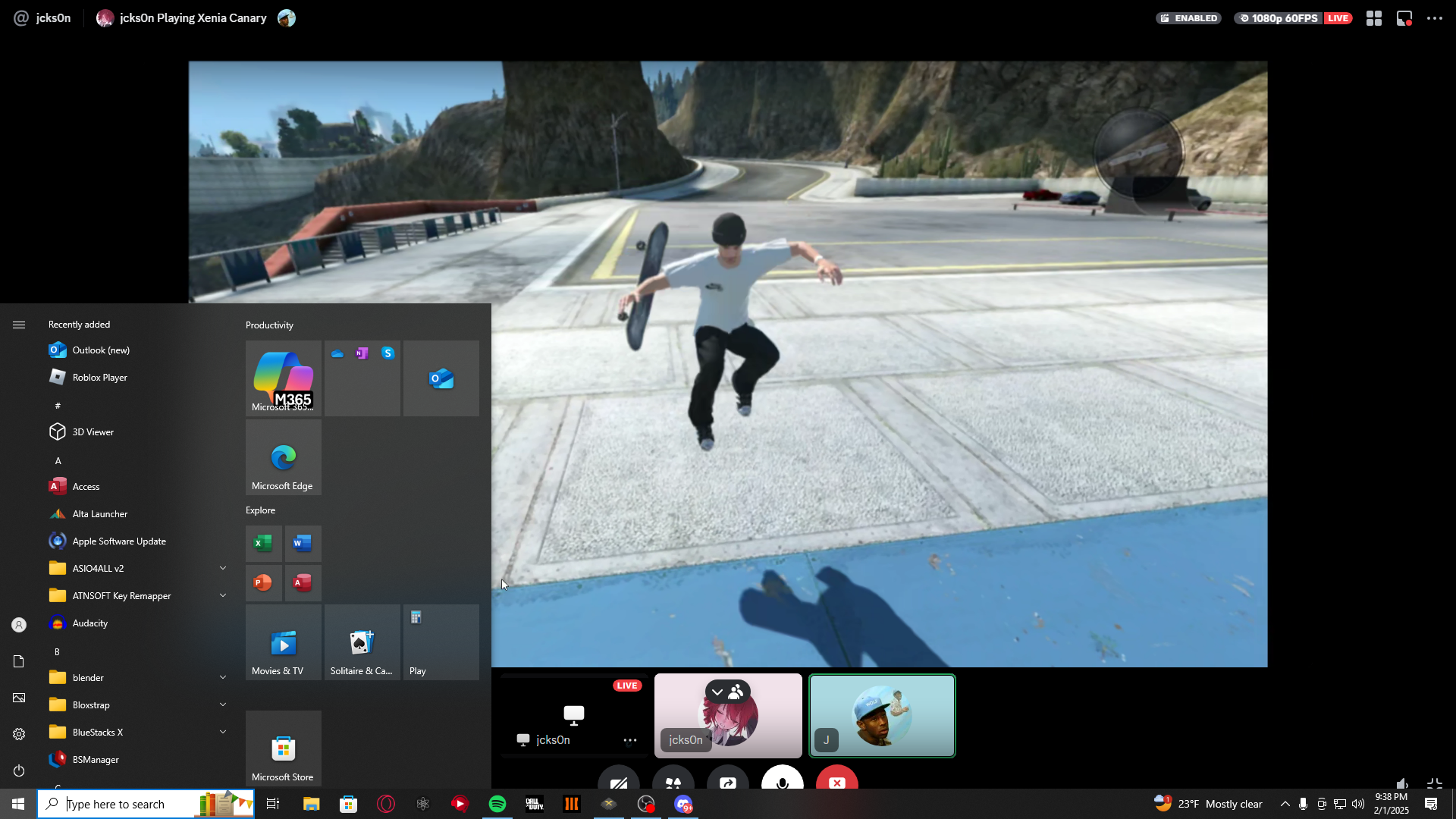Click the red disconnect call button
Image resolution: width=1456 pixels, height=819 pixels.
836,780
